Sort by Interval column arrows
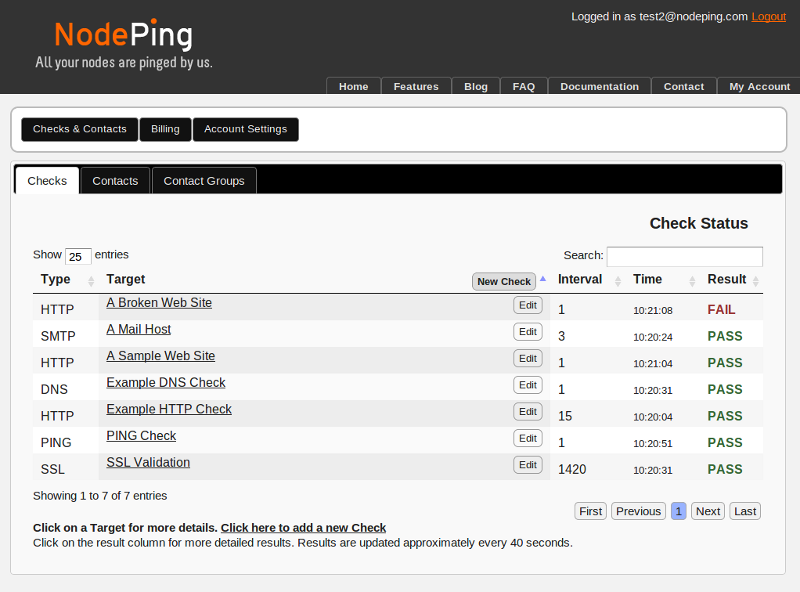Image resolution: width=800 pixels, height=592 pixels. click(619, 281)
